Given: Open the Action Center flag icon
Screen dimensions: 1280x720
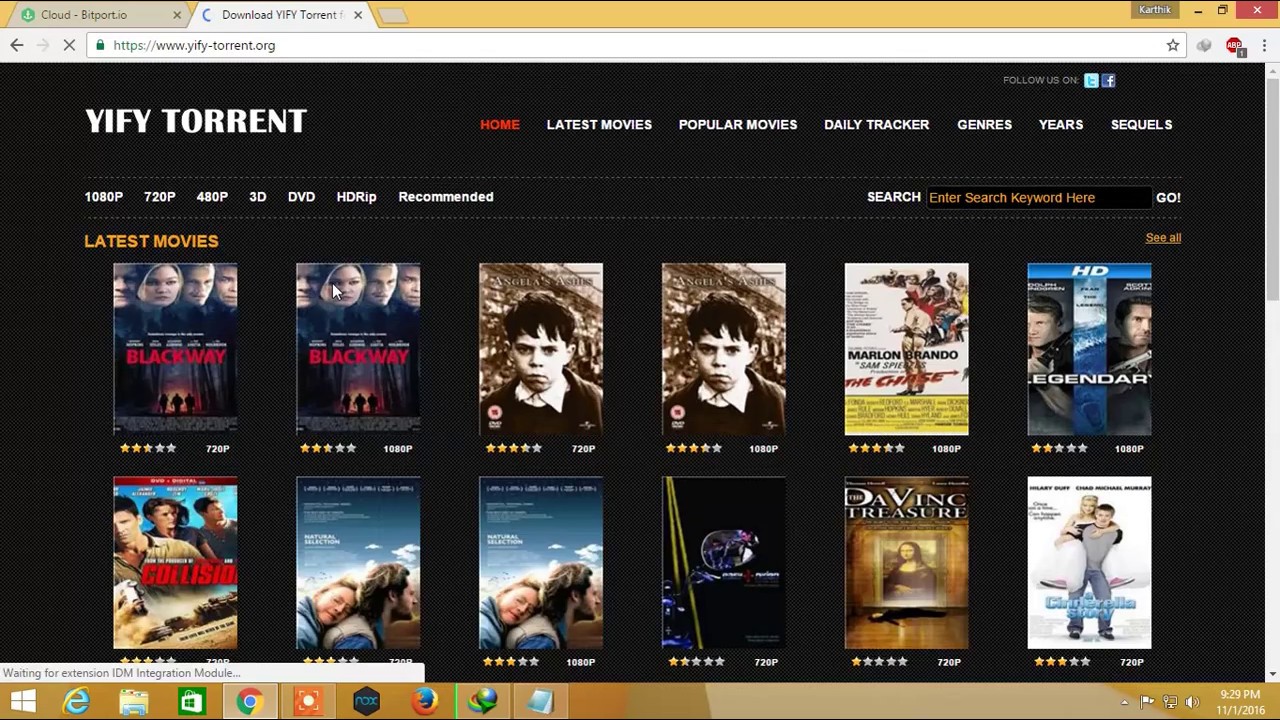Looking at the screenshot, I should [x=1147, y=702].
